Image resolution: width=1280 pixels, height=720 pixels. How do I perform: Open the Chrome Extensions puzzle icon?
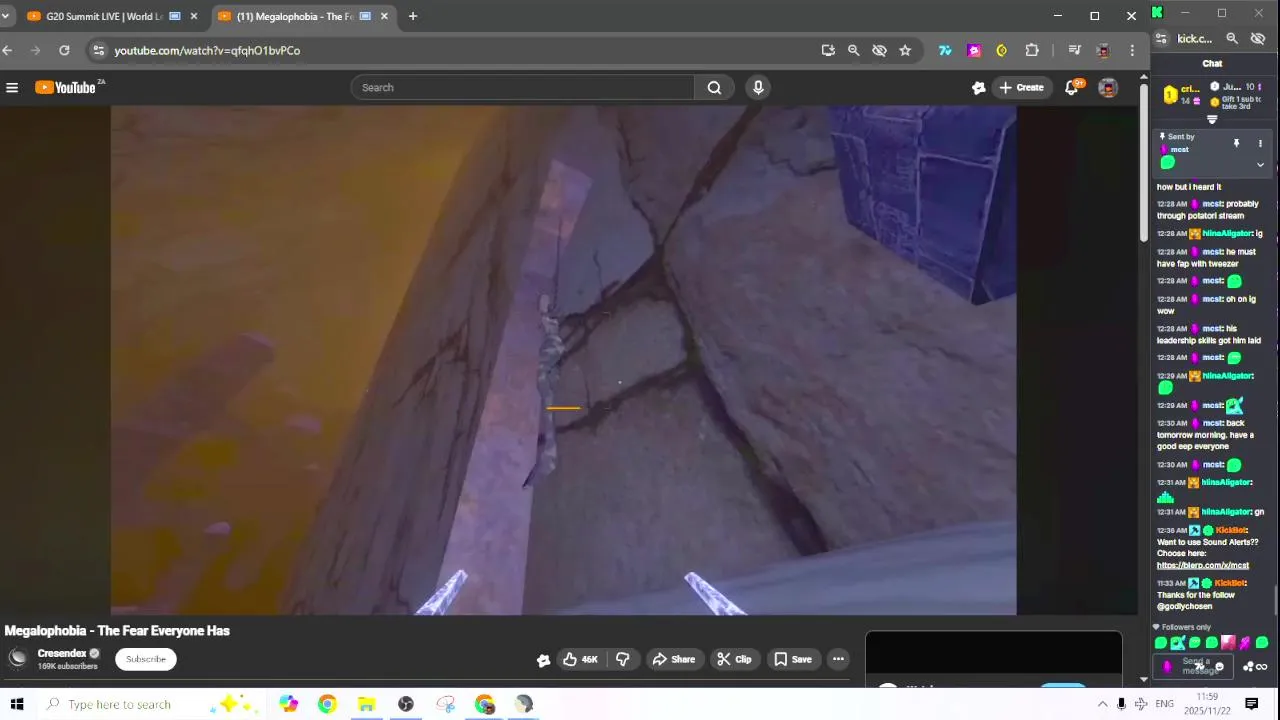(x=1032, y=50)
